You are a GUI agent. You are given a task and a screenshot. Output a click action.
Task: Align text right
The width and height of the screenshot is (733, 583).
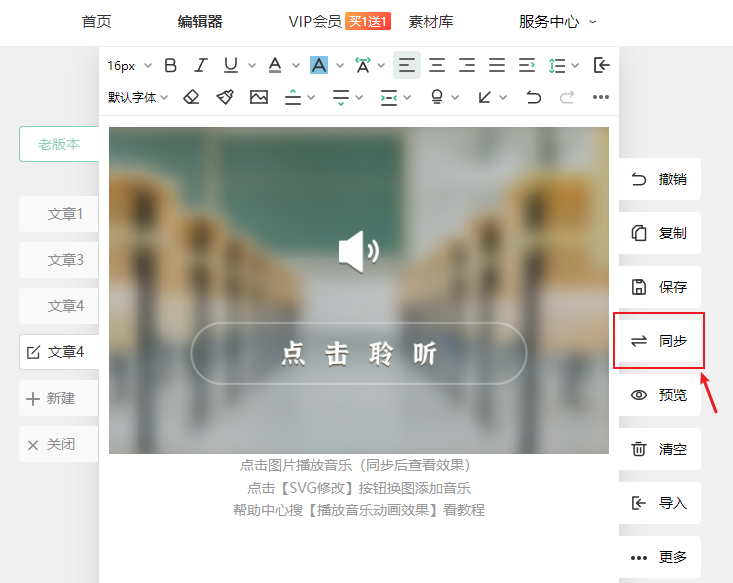467,65
